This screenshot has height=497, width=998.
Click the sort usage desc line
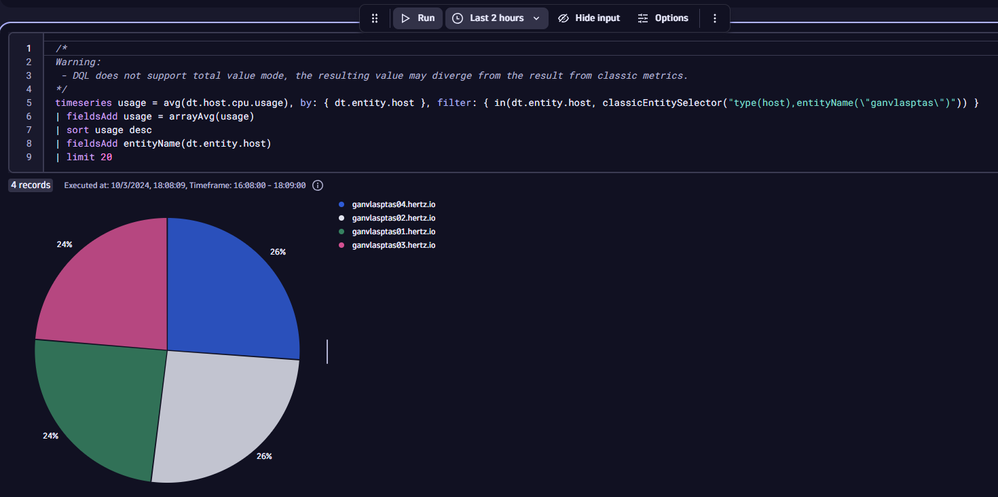point(108,130)
